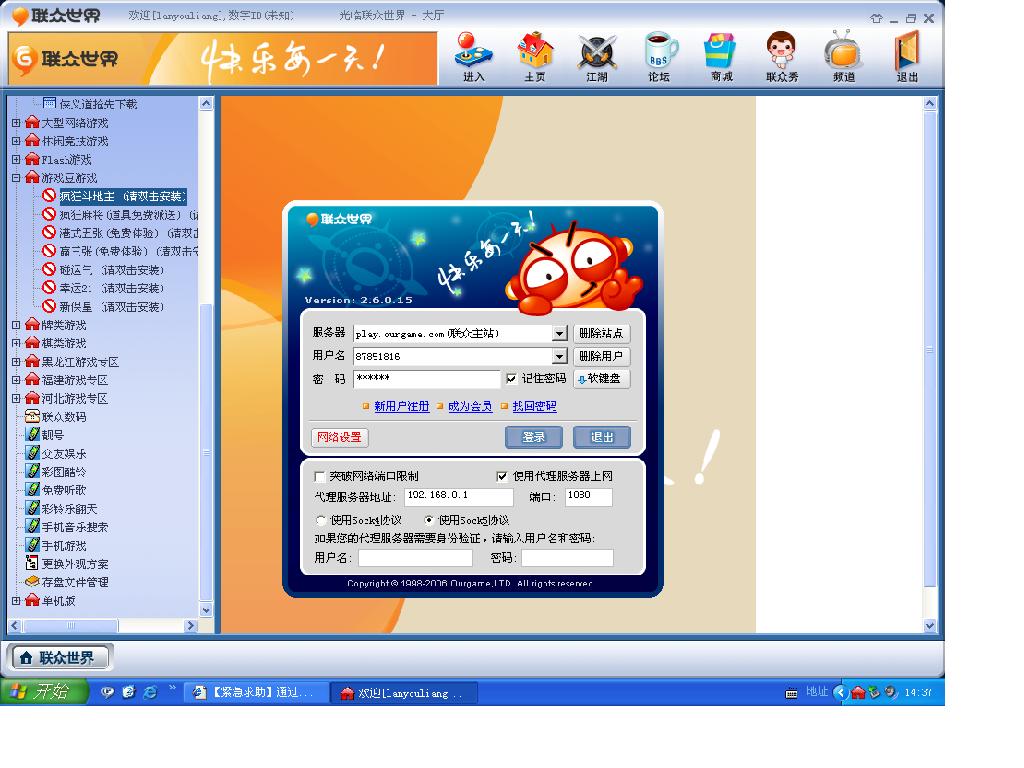Click the 进入 joystick toolbar icon
The height and width of the screenshot is (768, 1024).
474,57
